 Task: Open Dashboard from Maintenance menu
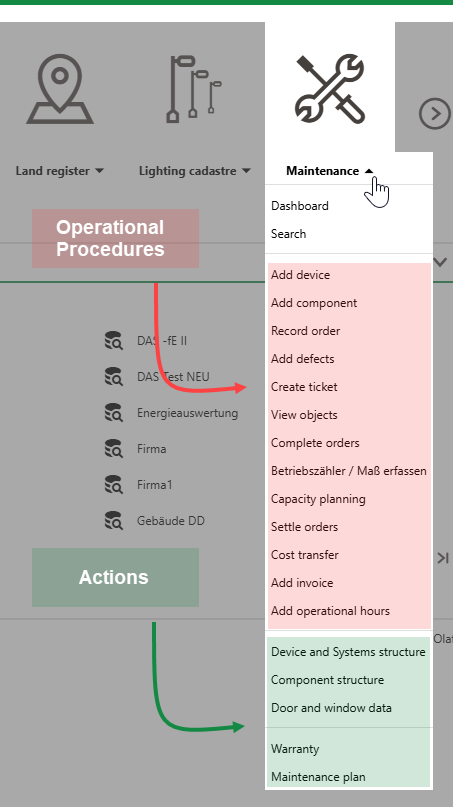300,206
